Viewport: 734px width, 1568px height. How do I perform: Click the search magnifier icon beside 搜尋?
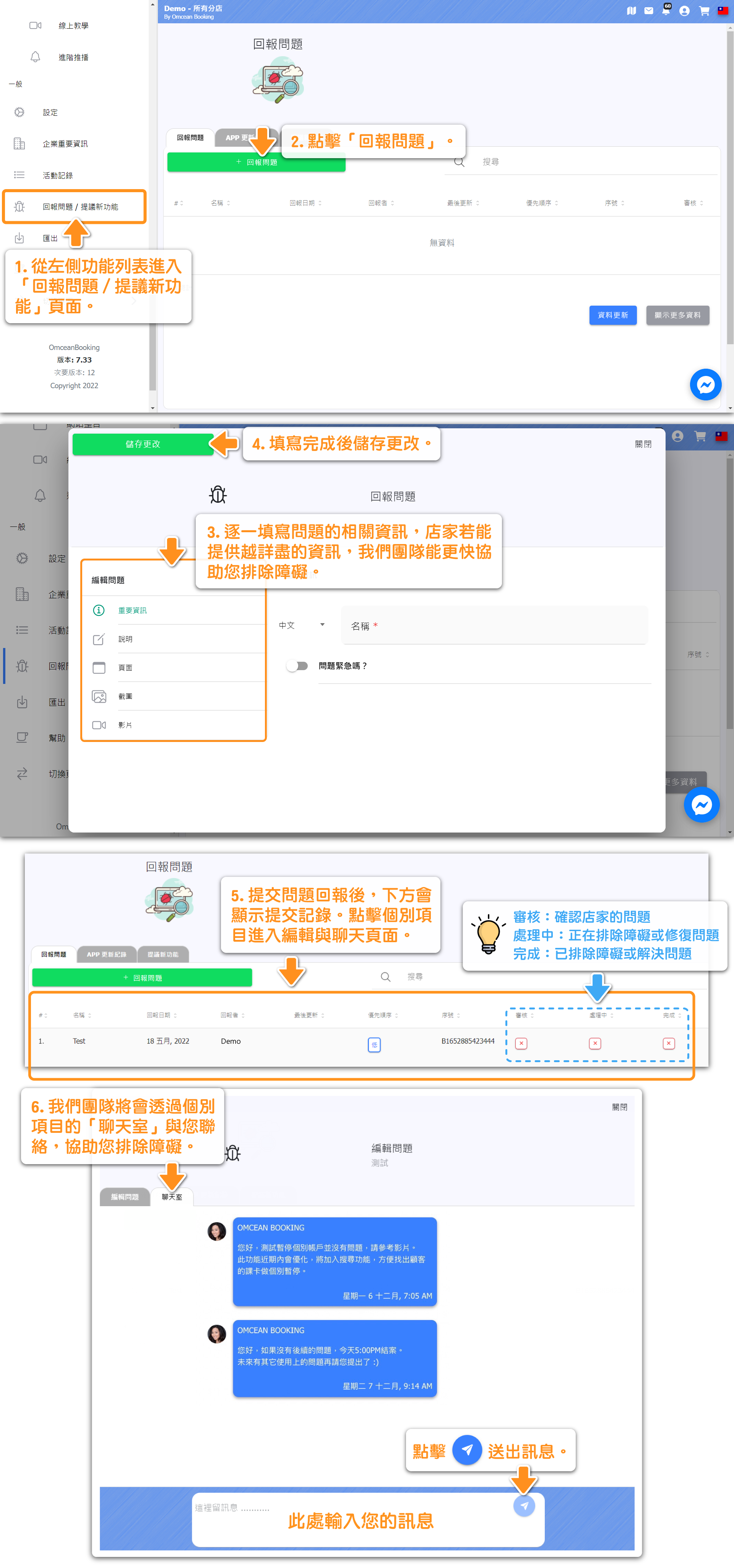point(459,162)
